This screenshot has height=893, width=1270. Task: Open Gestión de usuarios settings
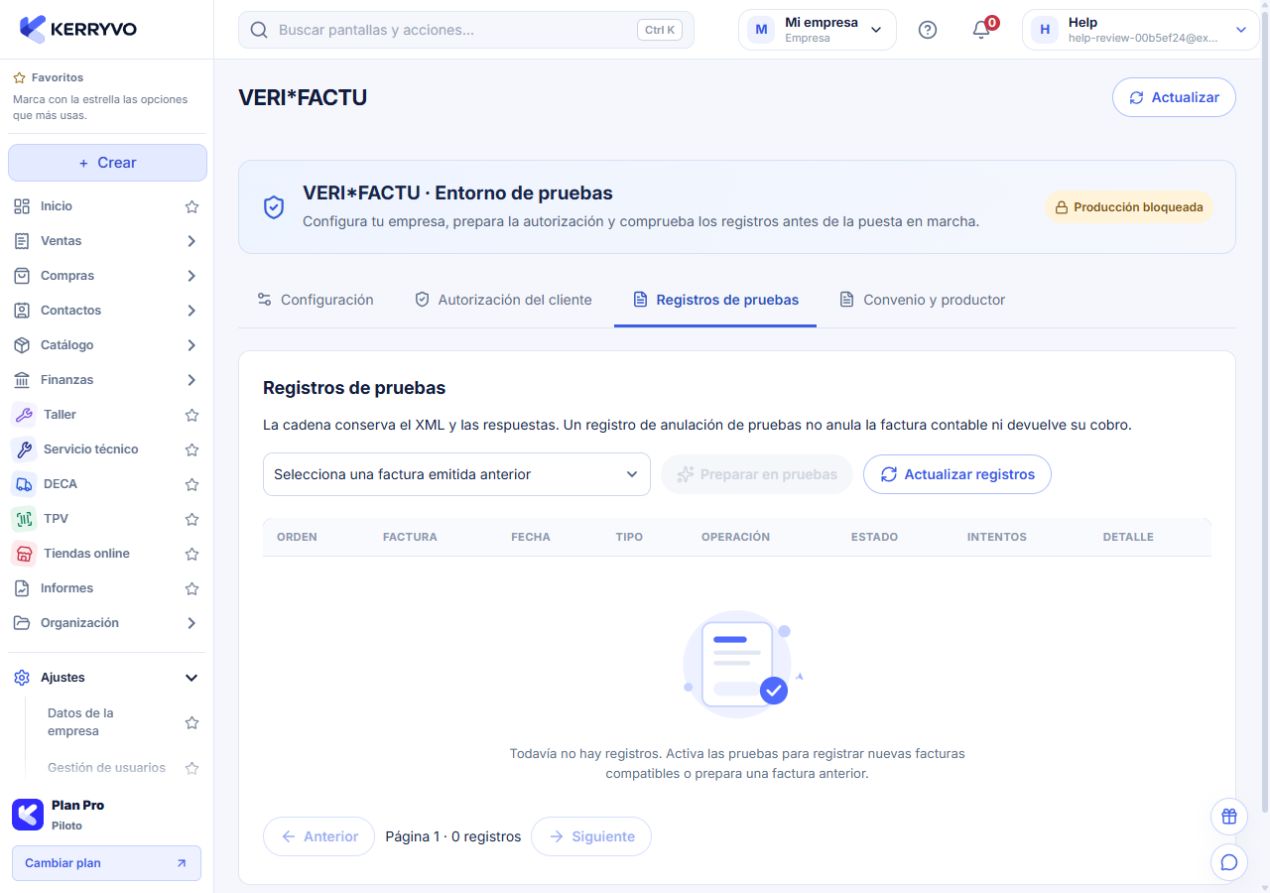(x=107, y=768)
